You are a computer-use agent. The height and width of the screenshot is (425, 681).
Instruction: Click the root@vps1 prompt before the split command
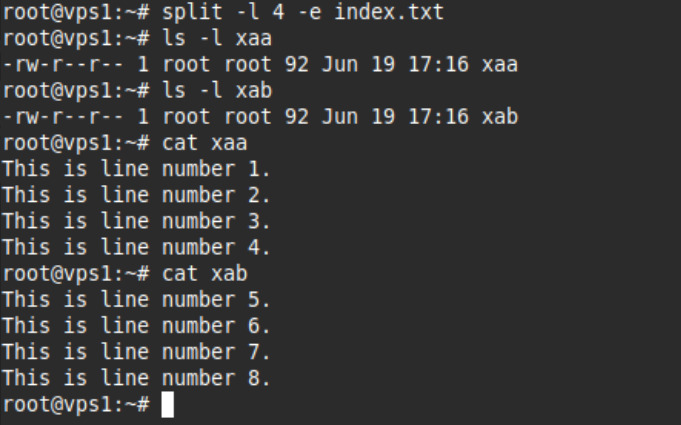point(68,13)
